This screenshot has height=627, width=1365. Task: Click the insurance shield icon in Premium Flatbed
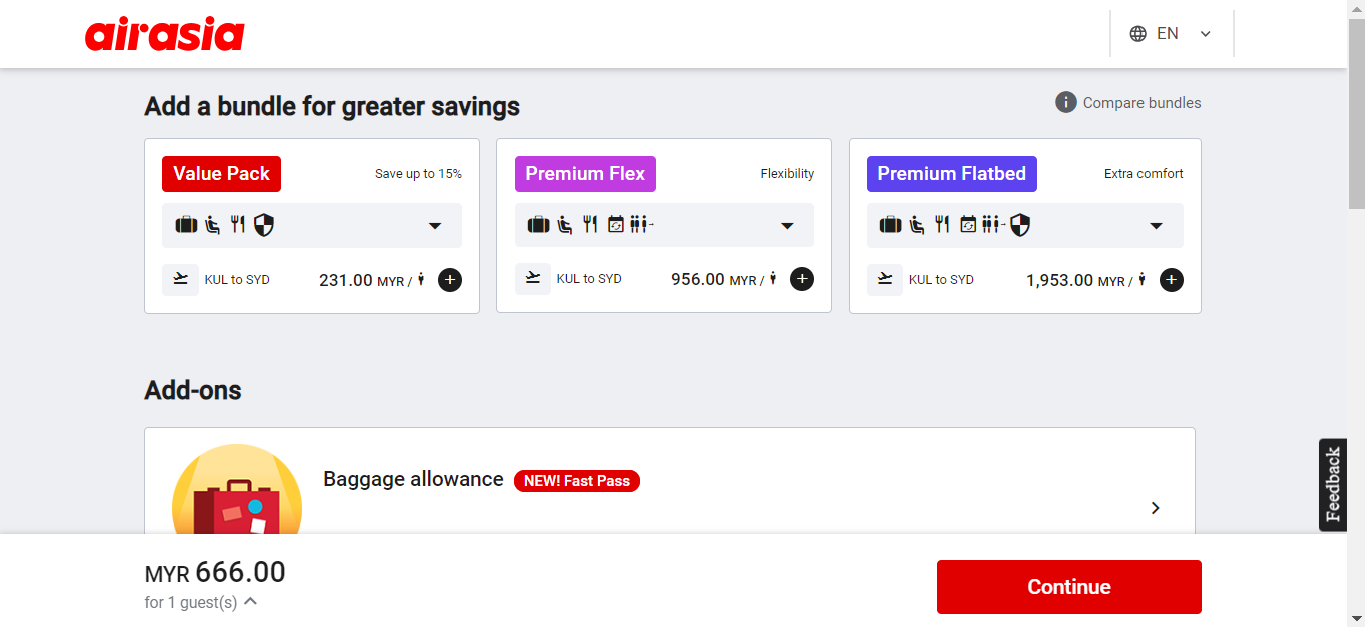coord(1020,224)
